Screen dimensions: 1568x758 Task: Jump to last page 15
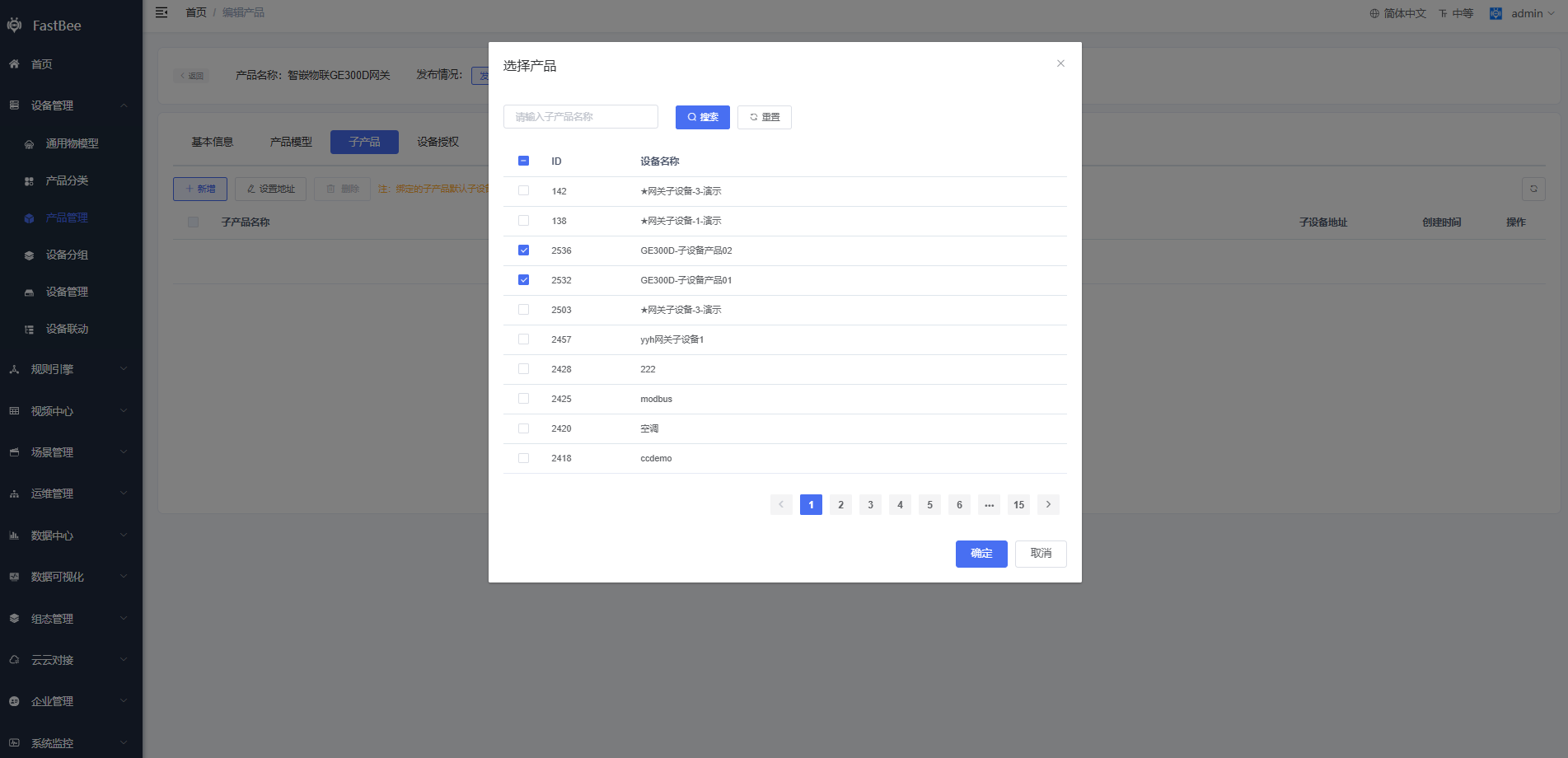[x=1018, y=504]
